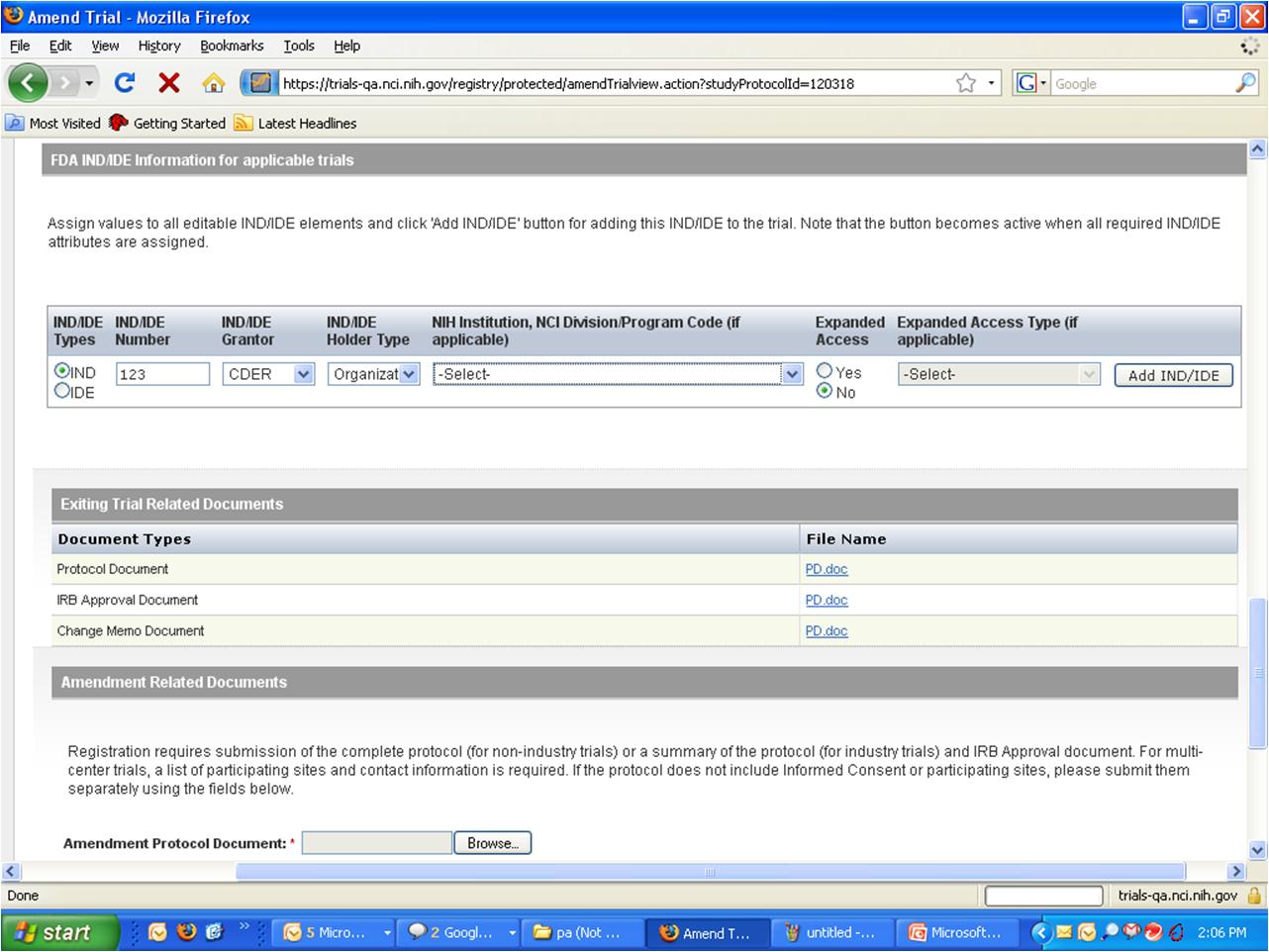Choose Yes for Expanded Access

[x=825, y=371]
